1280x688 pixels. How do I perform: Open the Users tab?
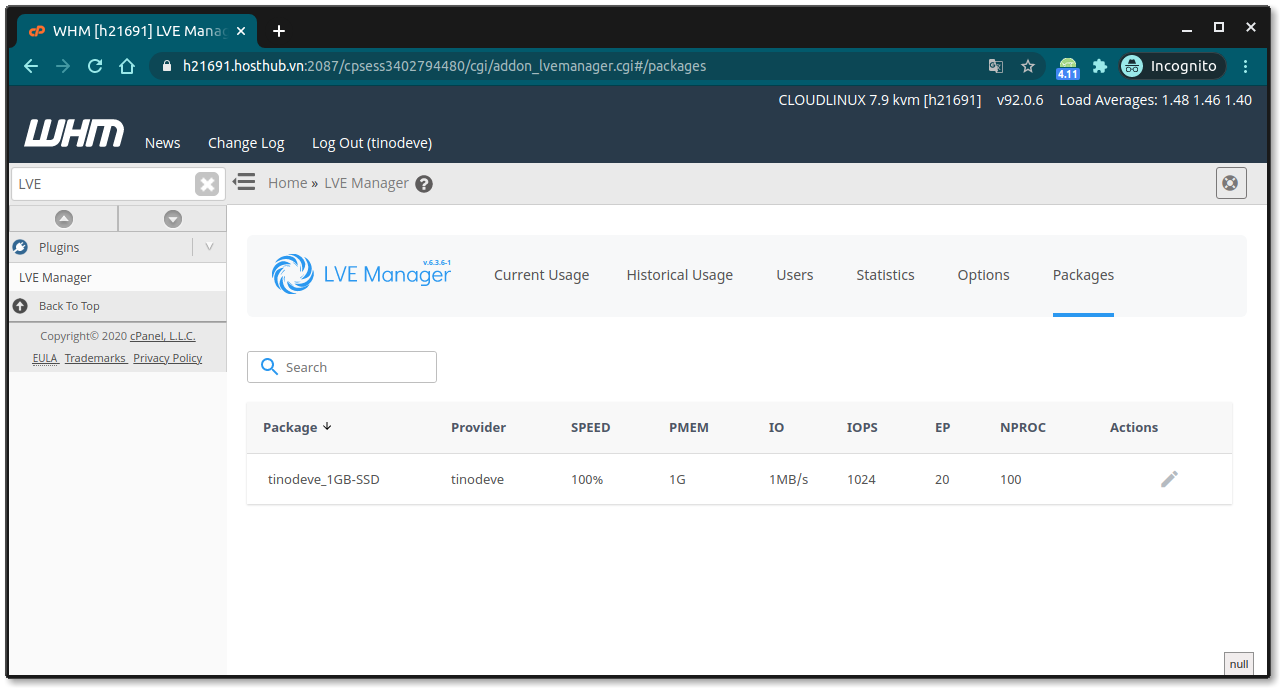tap(795, 275)
